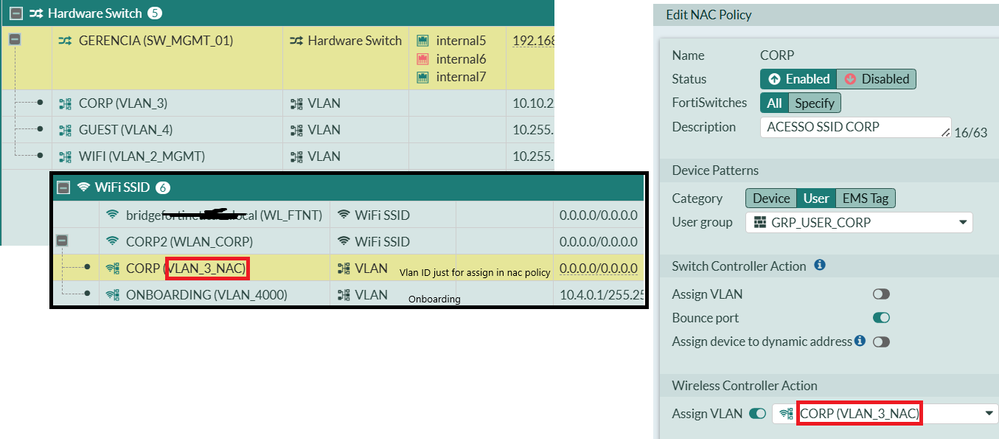Image resolution: width=999 pixels, height=439 pixels.
Task: Click the internal5 port icon
Action: [422, 41]
